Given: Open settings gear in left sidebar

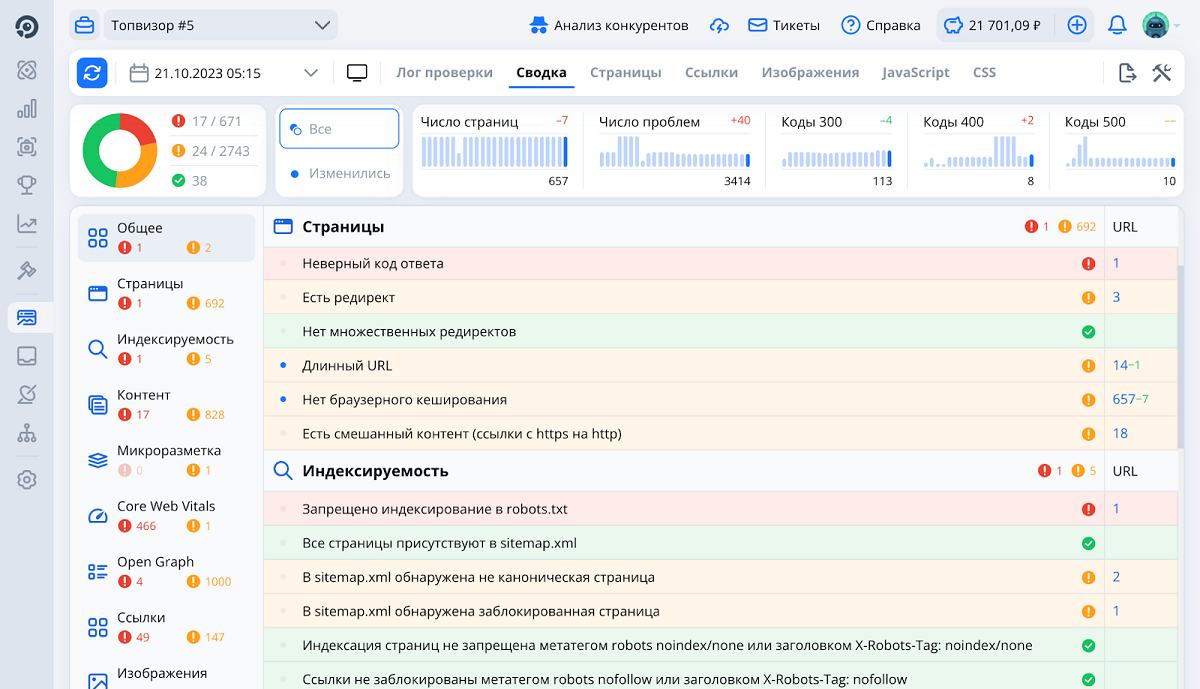Looking at the screenshot, I should click(x=27, y=480).
